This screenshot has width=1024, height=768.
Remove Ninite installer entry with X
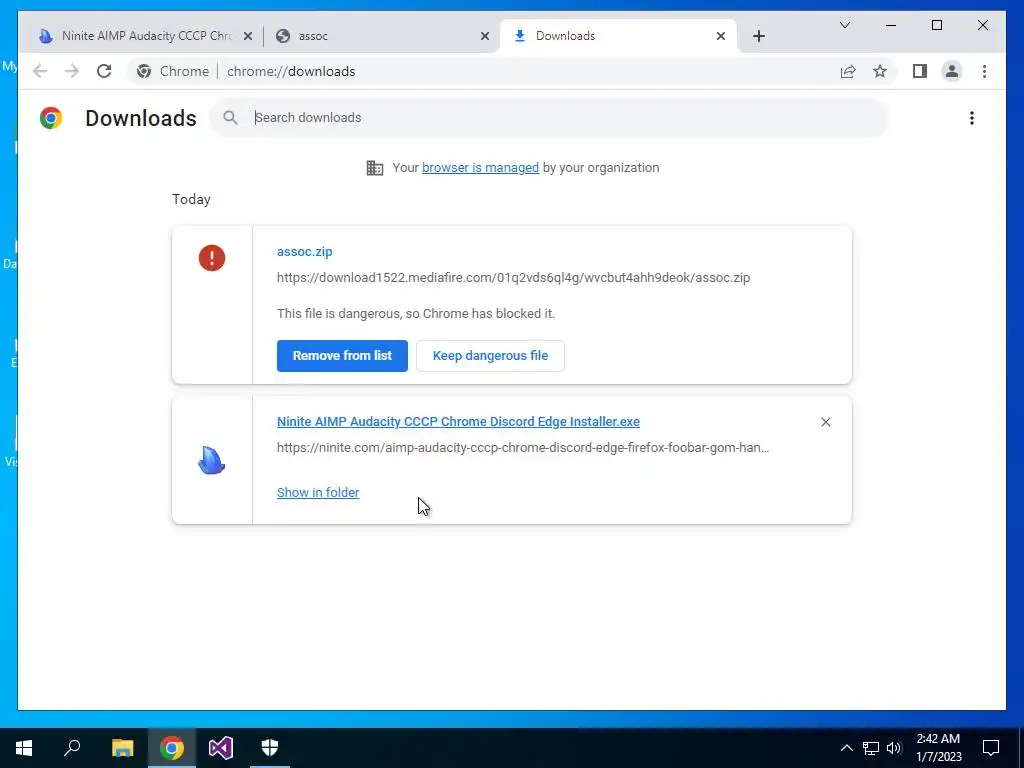coord(825,422)
